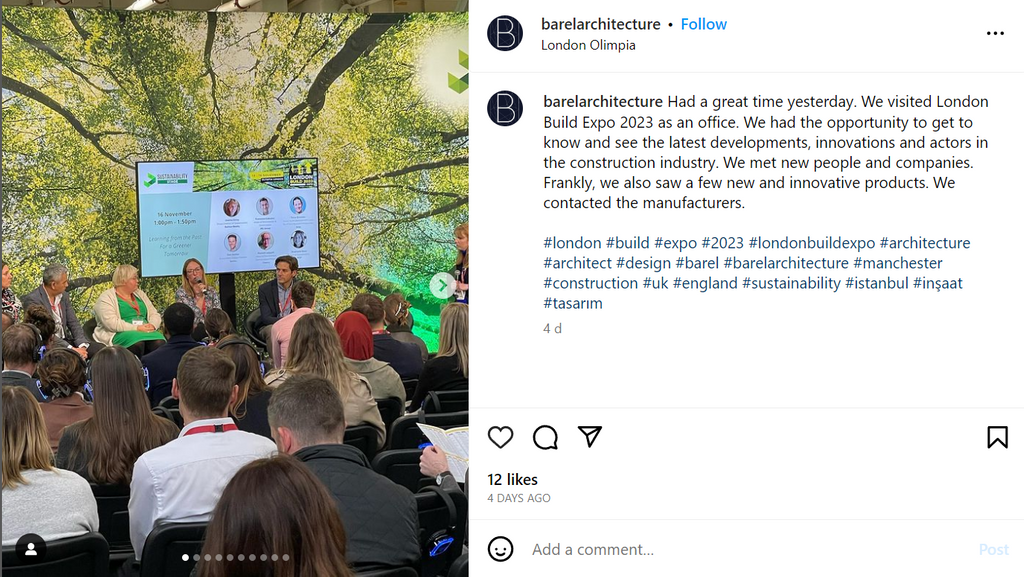Image resolution: width=1024 pixels, height=577 pixels.
Task: Open more options three-dot menu
Action: pyautogui.click(x=995, y=33)
